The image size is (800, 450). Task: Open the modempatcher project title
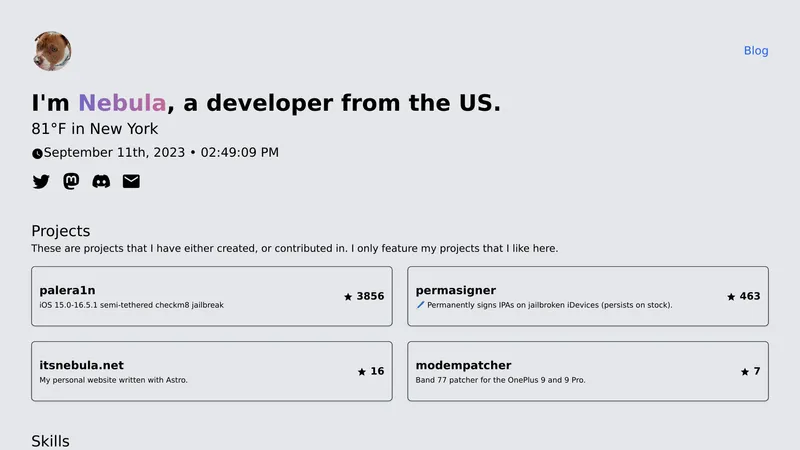(463, 365)
